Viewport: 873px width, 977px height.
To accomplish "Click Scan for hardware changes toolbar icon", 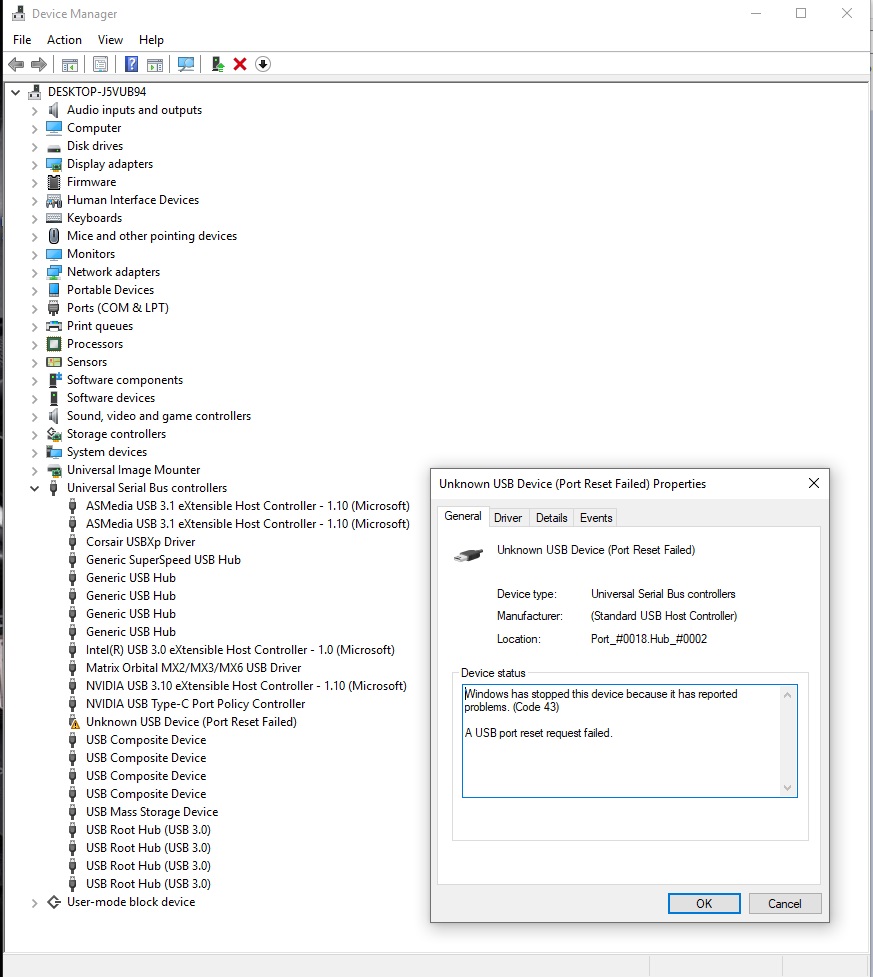I will coord(185,64).
